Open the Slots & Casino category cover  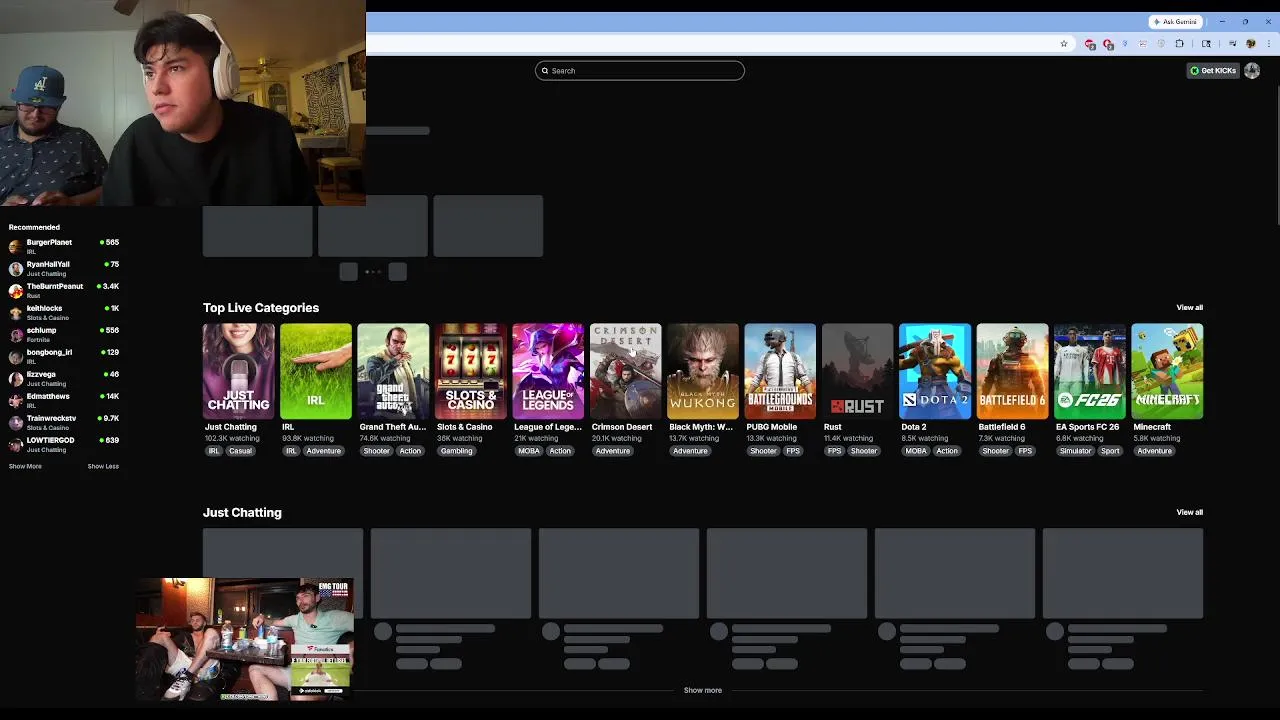point(471,371)
